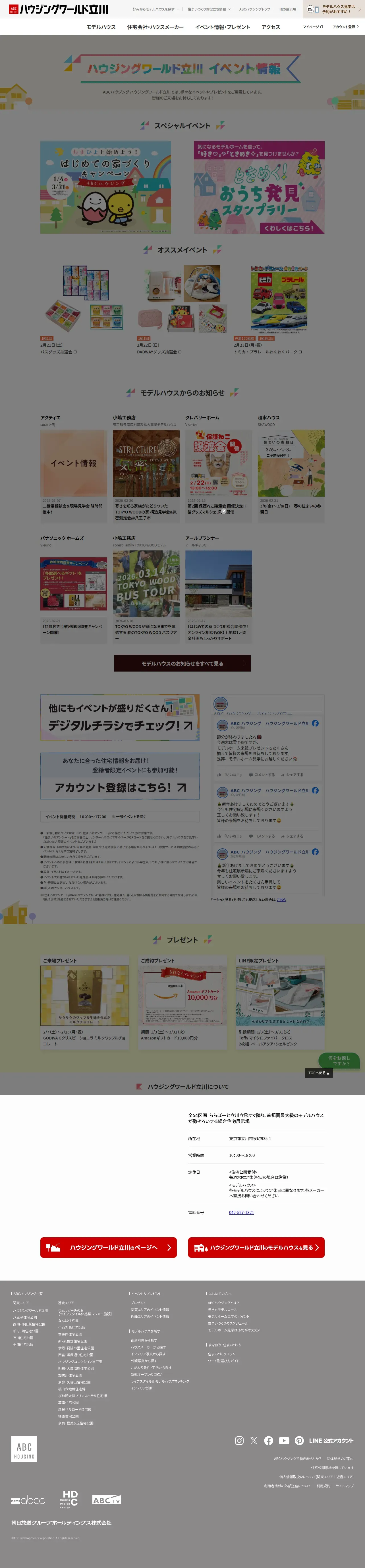Open the 積水ハウス 住まいの参観日 card
365x1568 pixels.
click(x=291, y=476)
